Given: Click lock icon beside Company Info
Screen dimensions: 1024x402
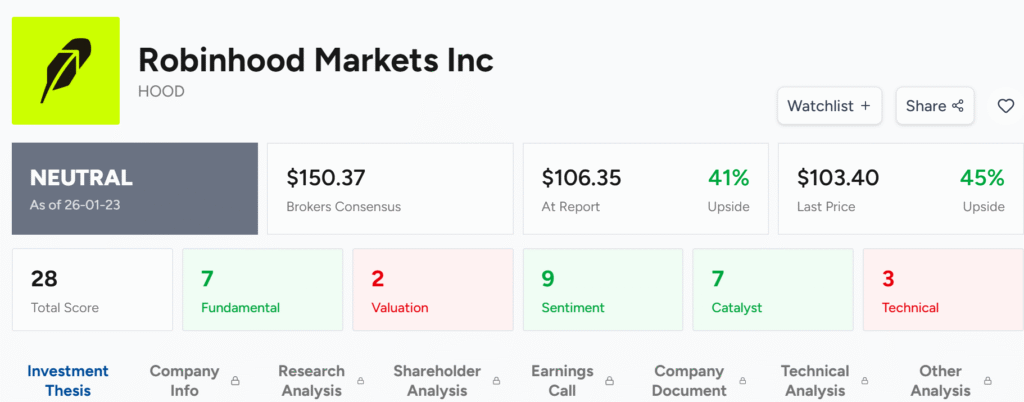Looking at the screenshot, I should (236, 381).
